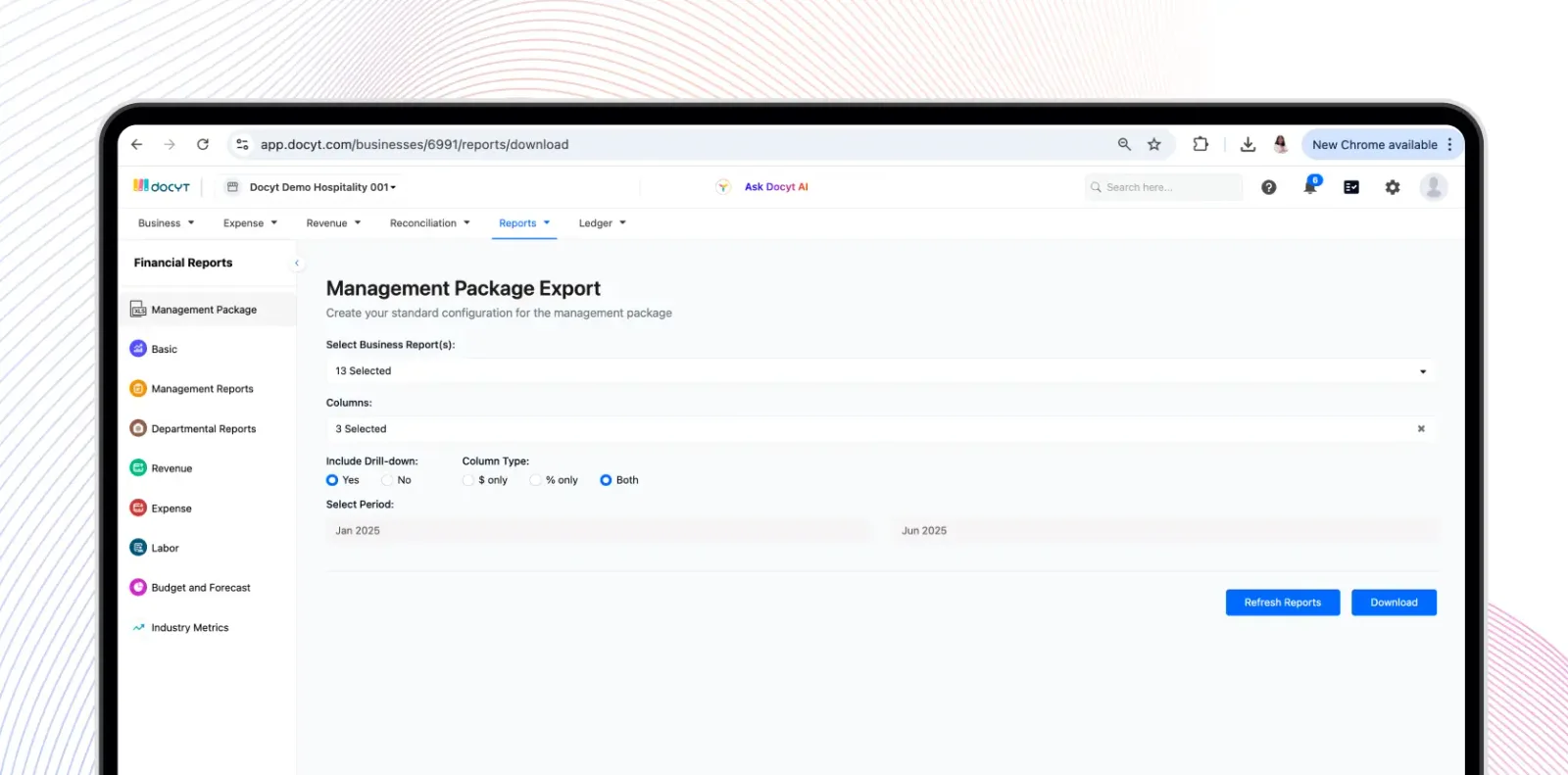Viewport: 1568px width, 775px height.
Task: Open the Ledger menu
Action: pyautogui.click(x=602, y=223)
